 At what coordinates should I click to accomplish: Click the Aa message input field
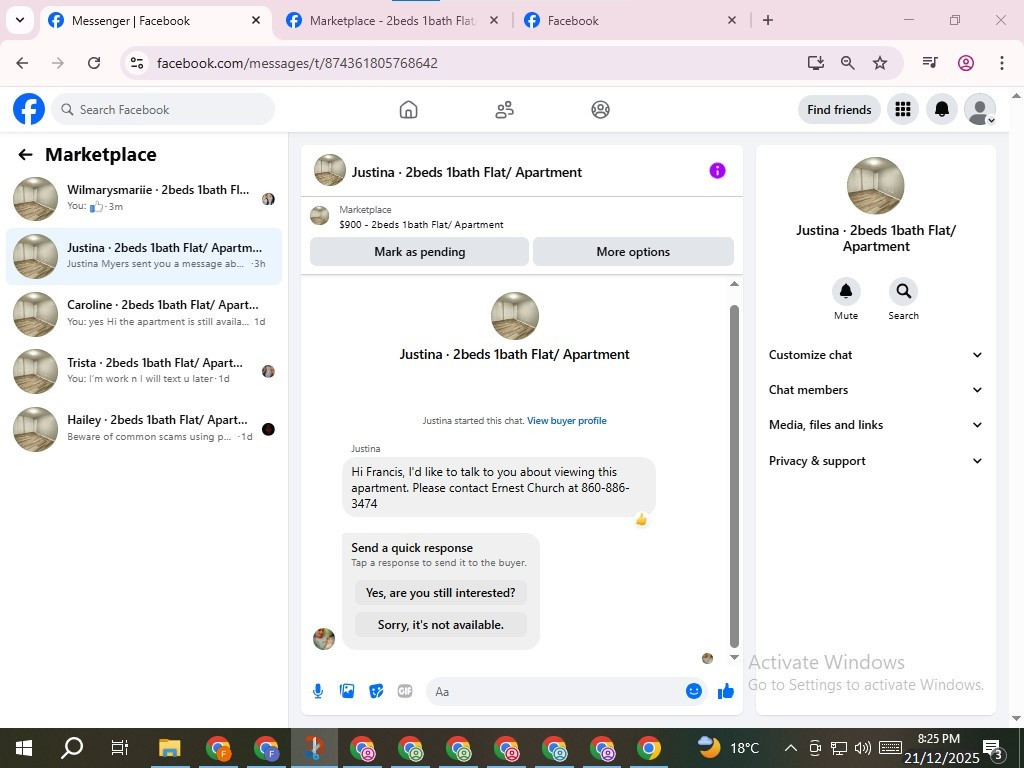tap(555, 692)
